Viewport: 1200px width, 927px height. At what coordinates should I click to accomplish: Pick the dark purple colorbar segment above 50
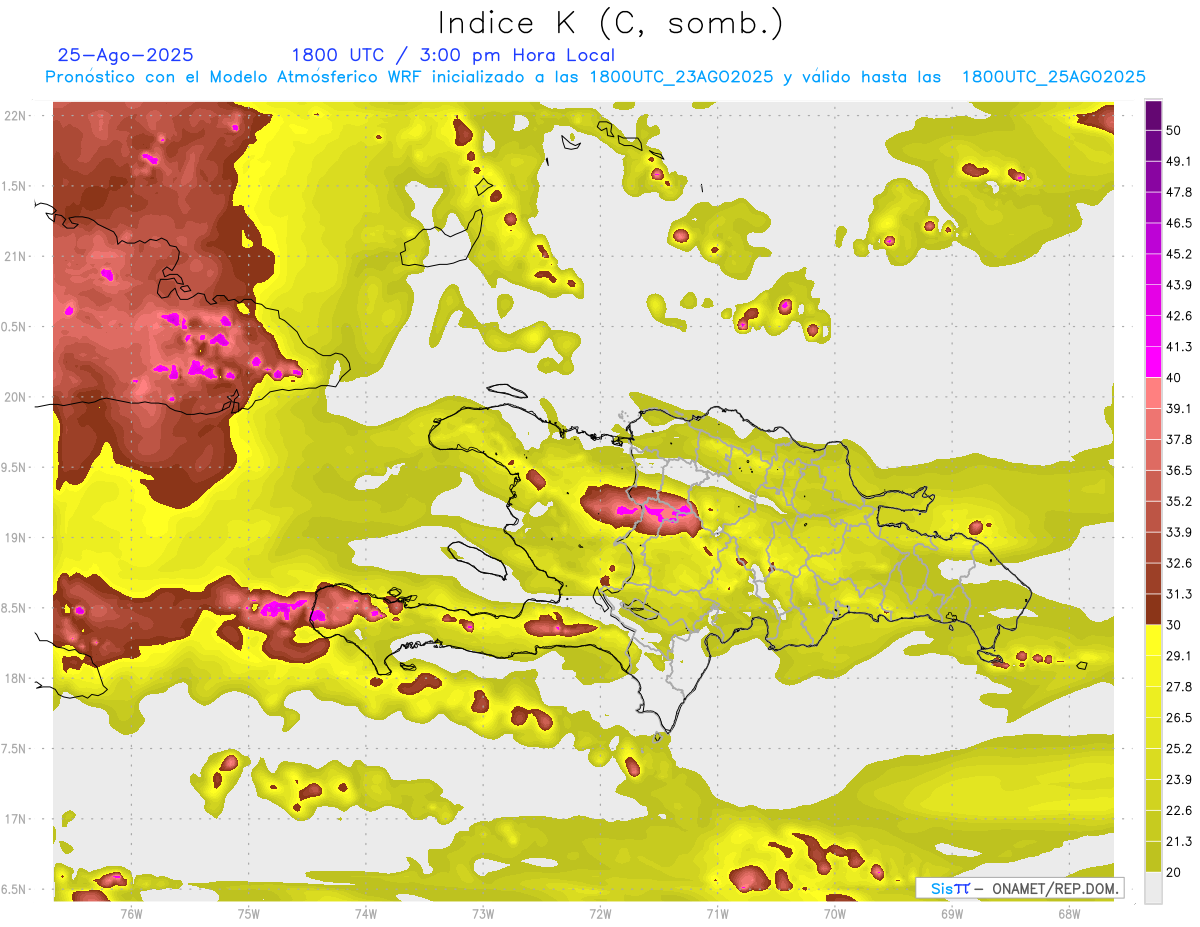(1153, 115)
